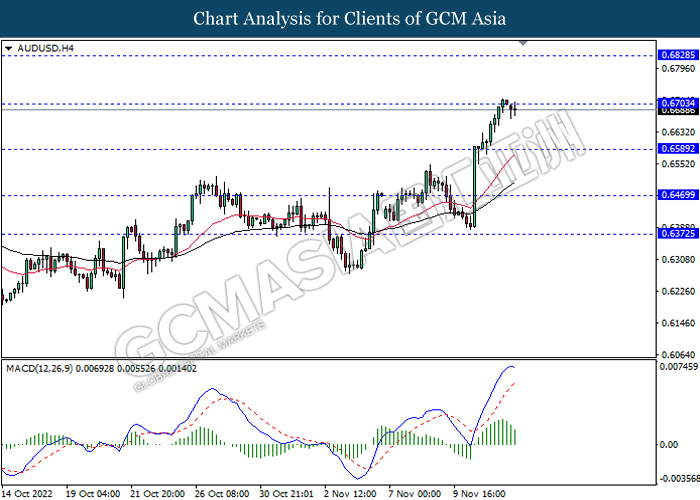Click the 0.60640 price axis value
Screen dimensions: 700x500
coord(678,355)
